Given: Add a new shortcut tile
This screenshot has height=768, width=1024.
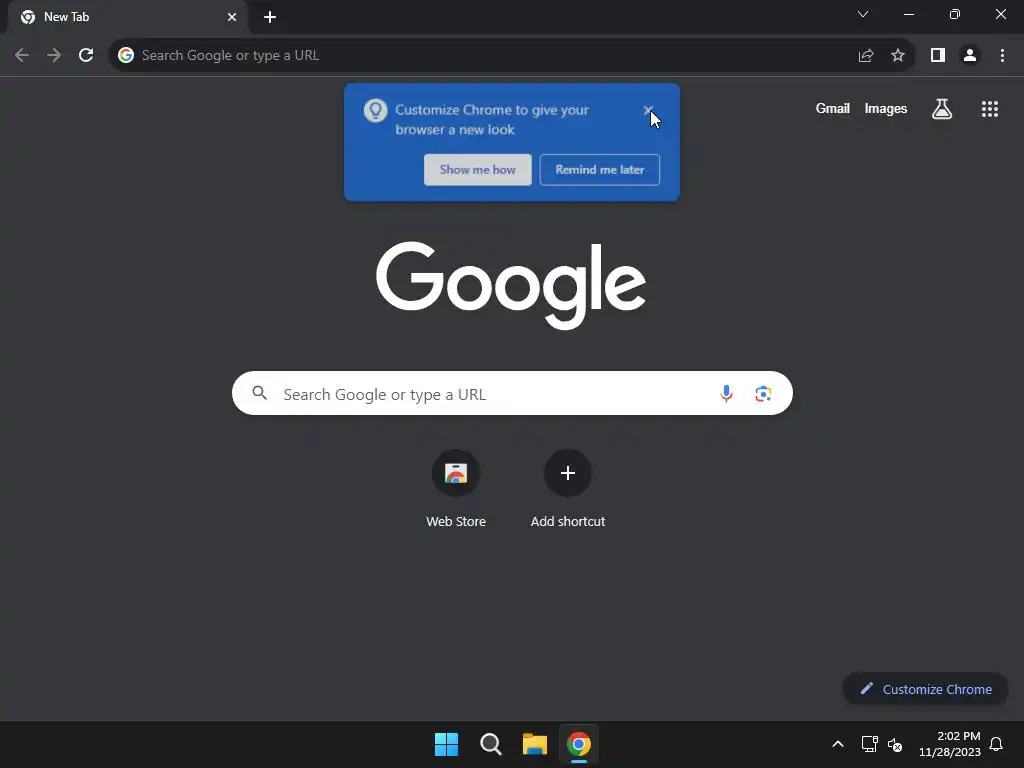Looking at the screenshot, I should 568,489.
